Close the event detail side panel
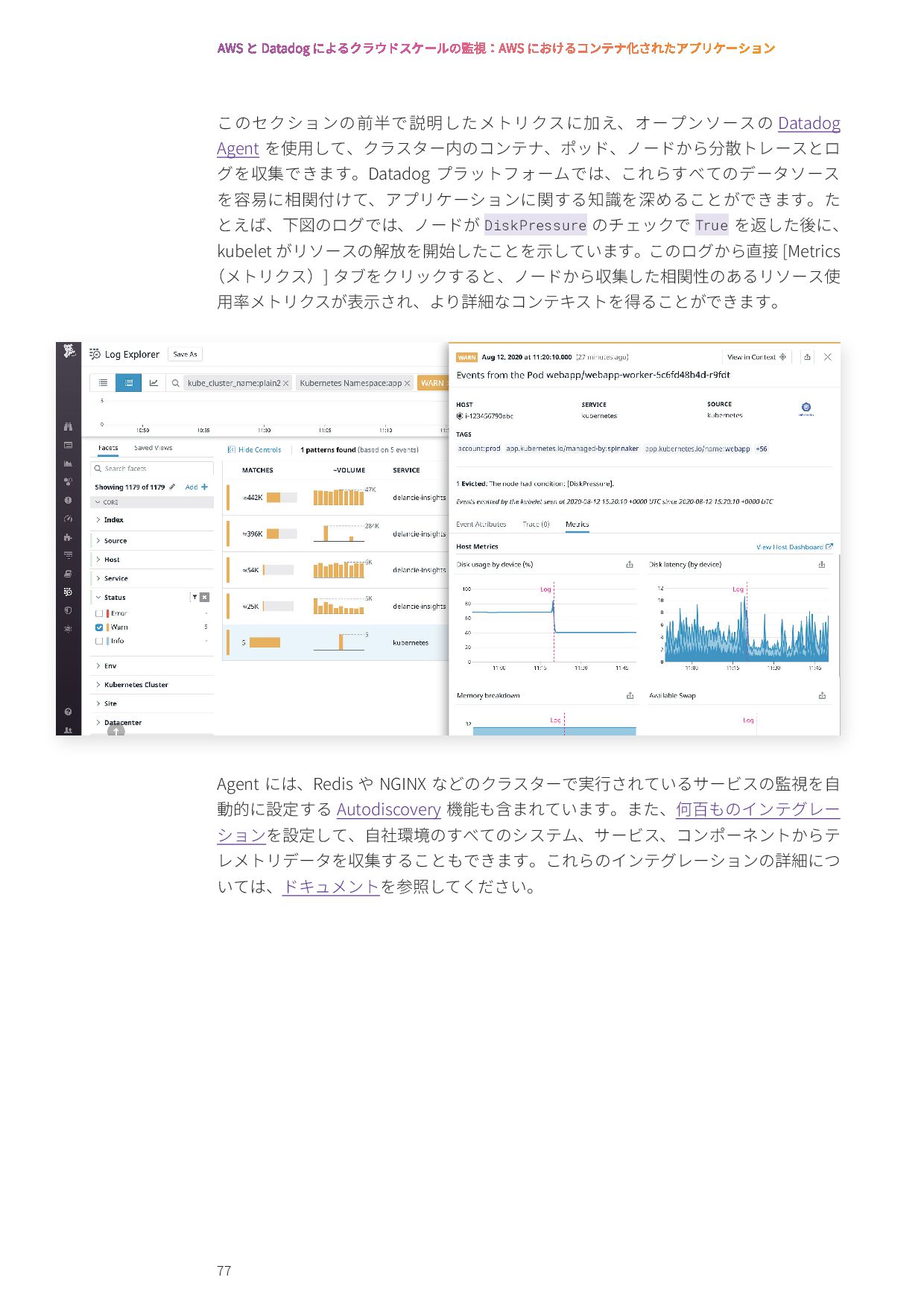The width and height of the screenshot is (924, 1307). point(828,357)
